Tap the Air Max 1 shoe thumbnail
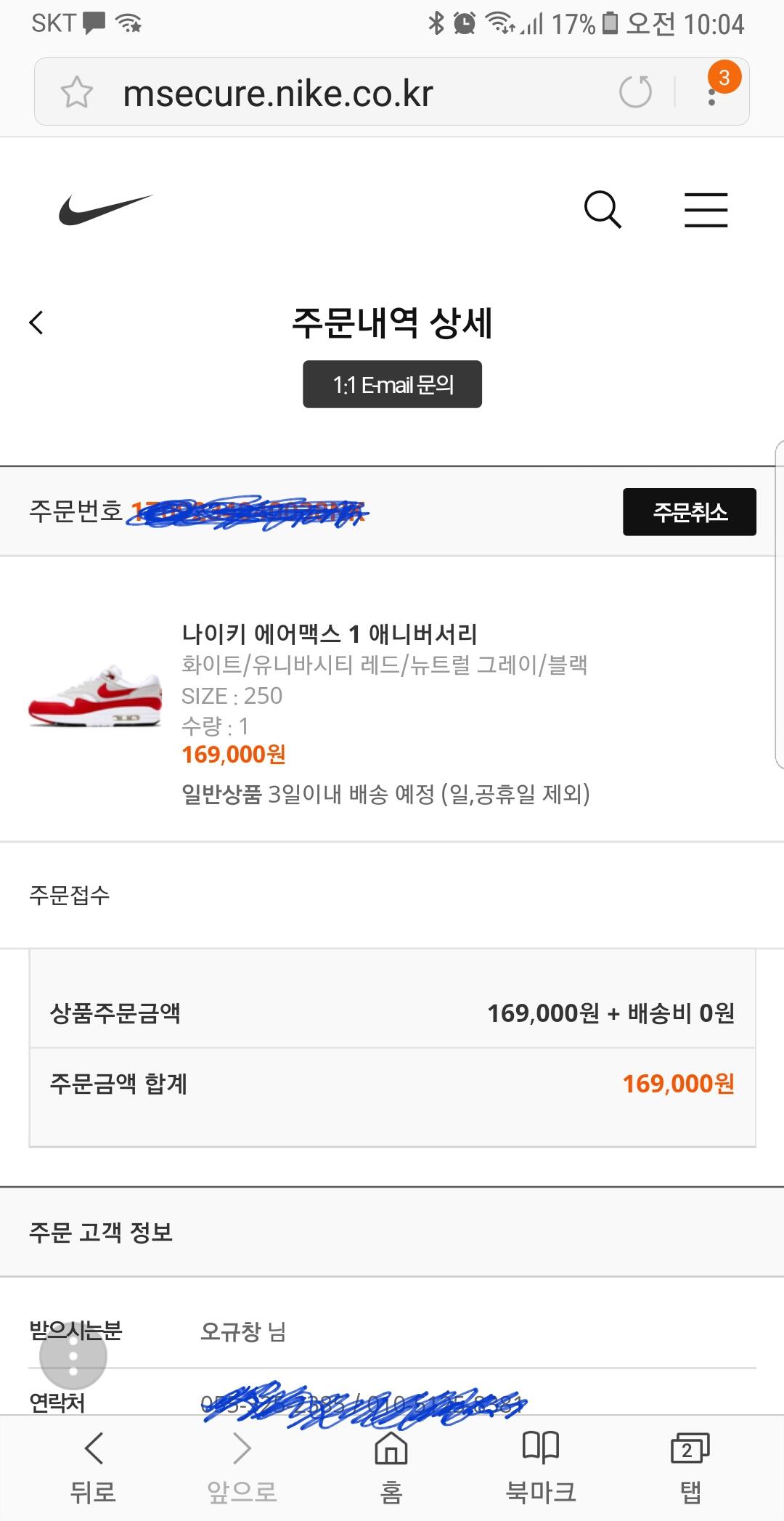 point(94,695)
